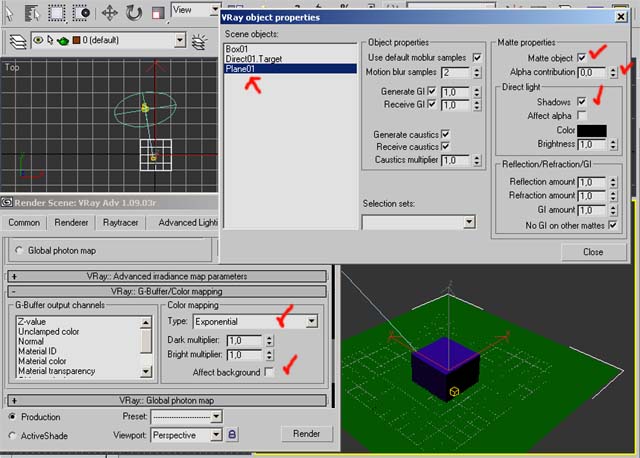Open the reference coordinate View dropdown

click(x=215, y=9)
